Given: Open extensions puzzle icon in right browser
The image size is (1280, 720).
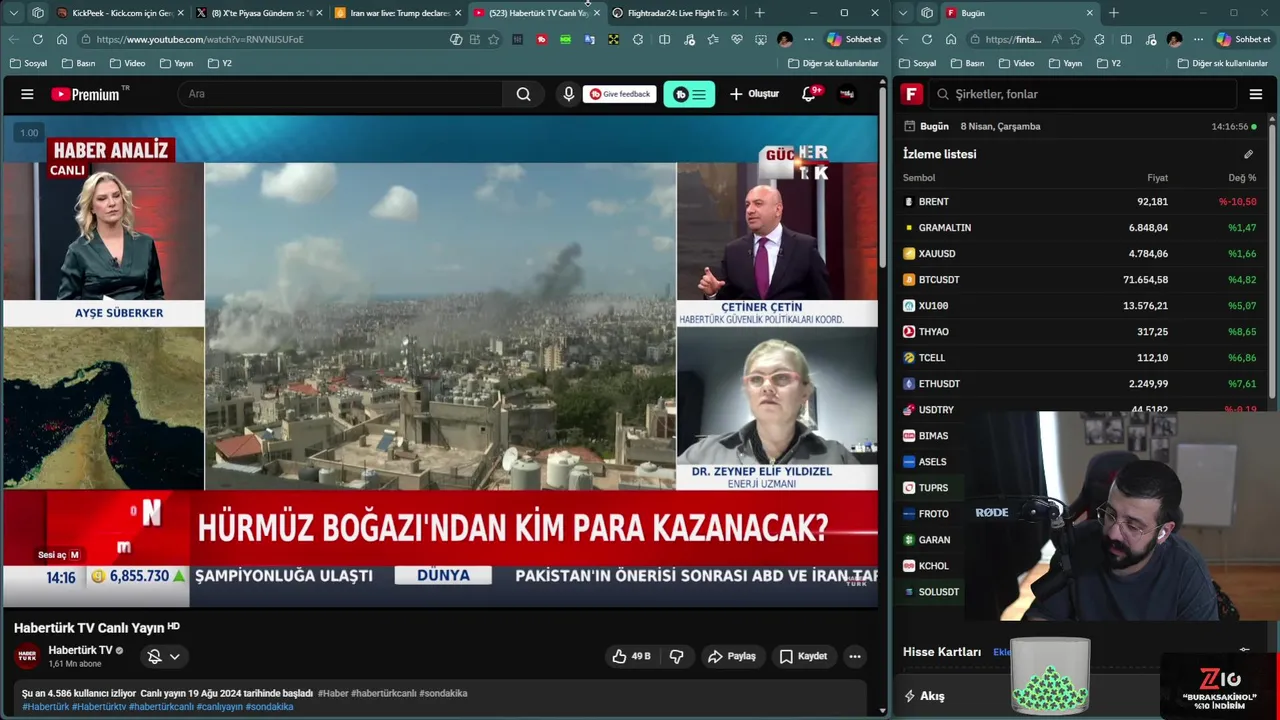Looking at the screenshot, I should coord(1100,39).
